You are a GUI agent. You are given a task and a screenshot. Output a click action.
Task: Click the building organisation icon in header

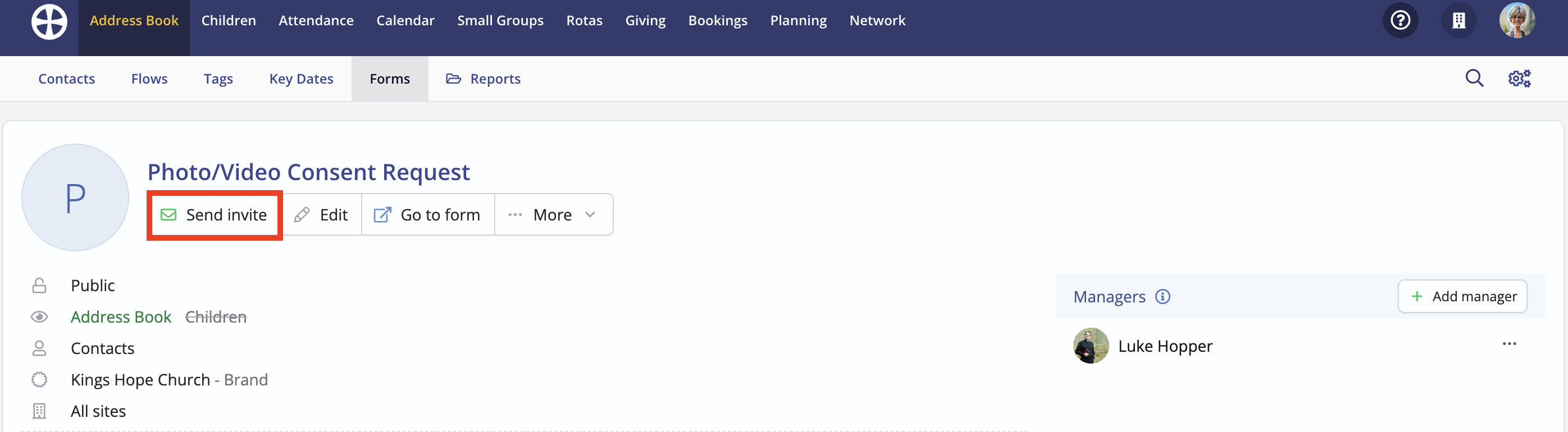click(1458, 21)
